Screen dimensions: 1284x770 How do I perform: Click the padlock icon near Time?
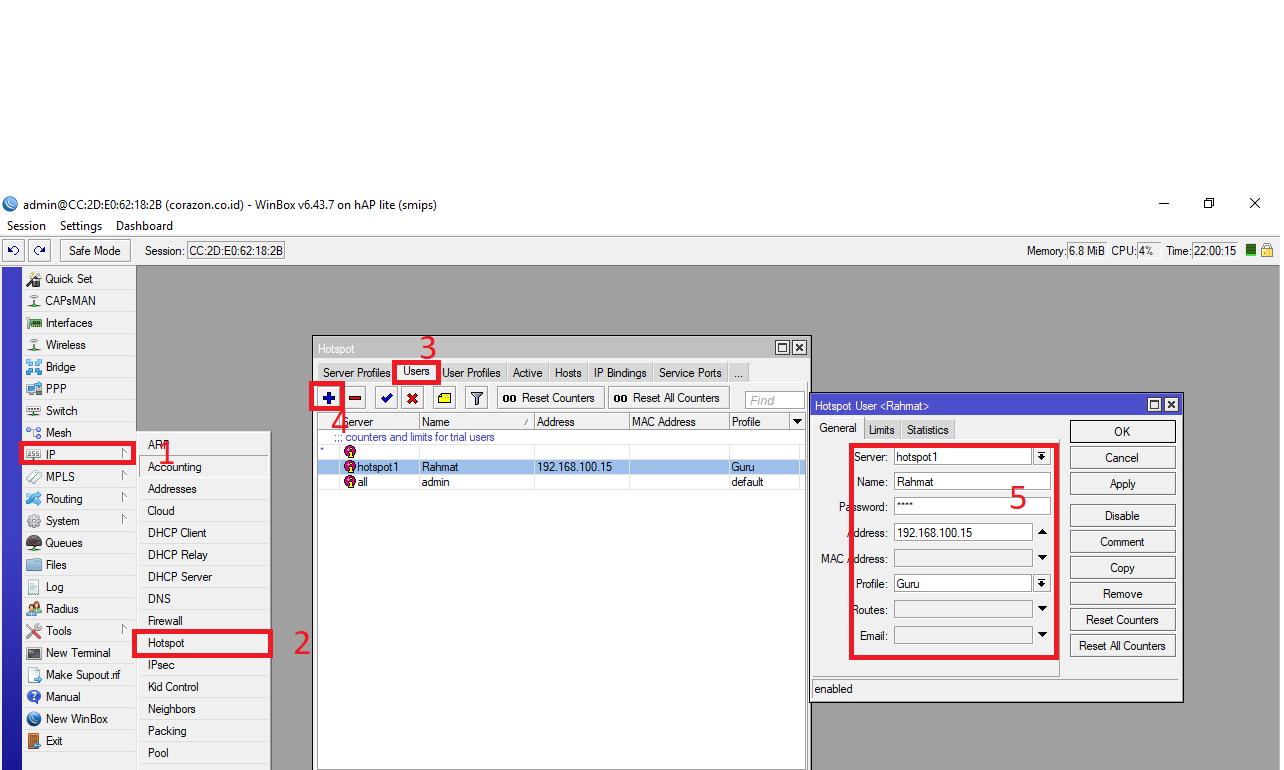click(x=1267, y=251)
